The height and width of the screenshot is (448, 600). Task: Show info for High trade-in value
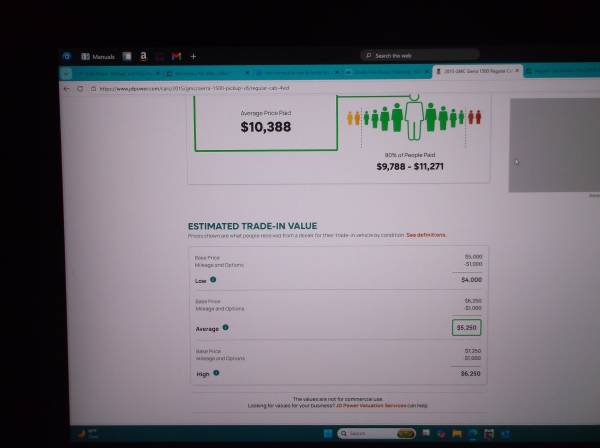[216, 373]
